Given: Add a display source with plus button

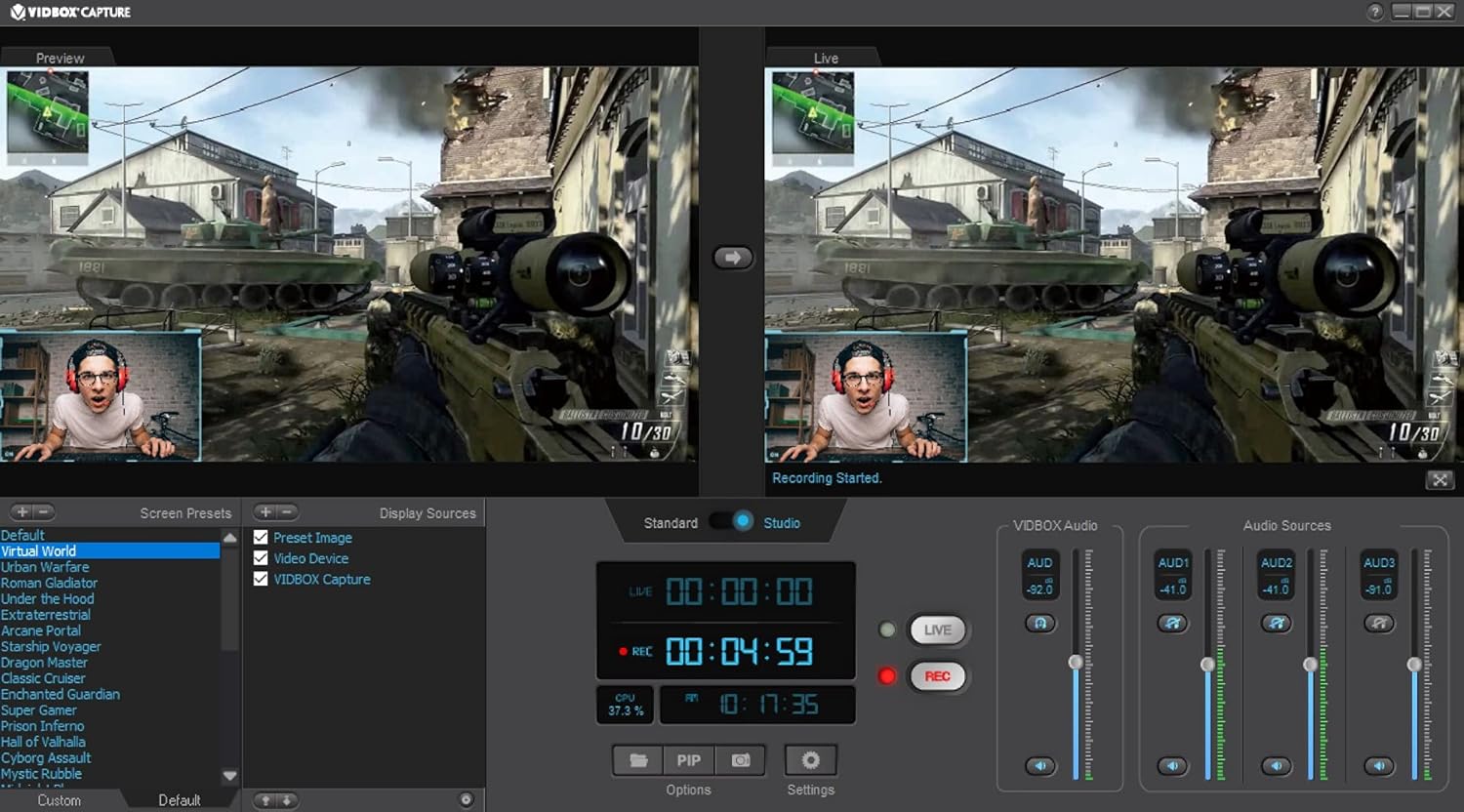Looking at the screenshot, I should click(x=264, y=512).
